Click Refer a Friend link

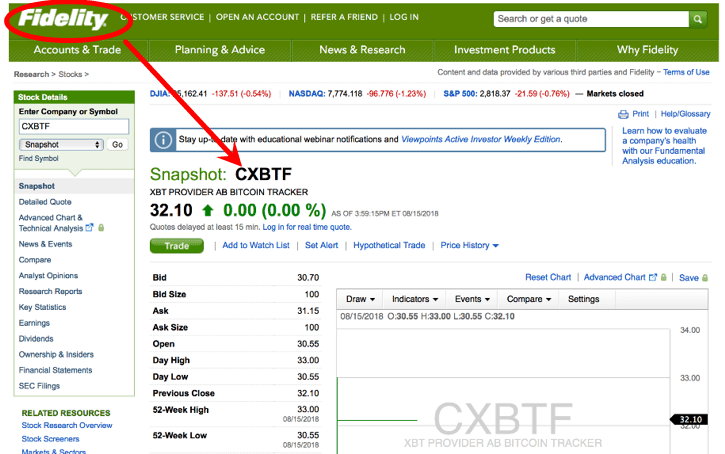(344, 17)
